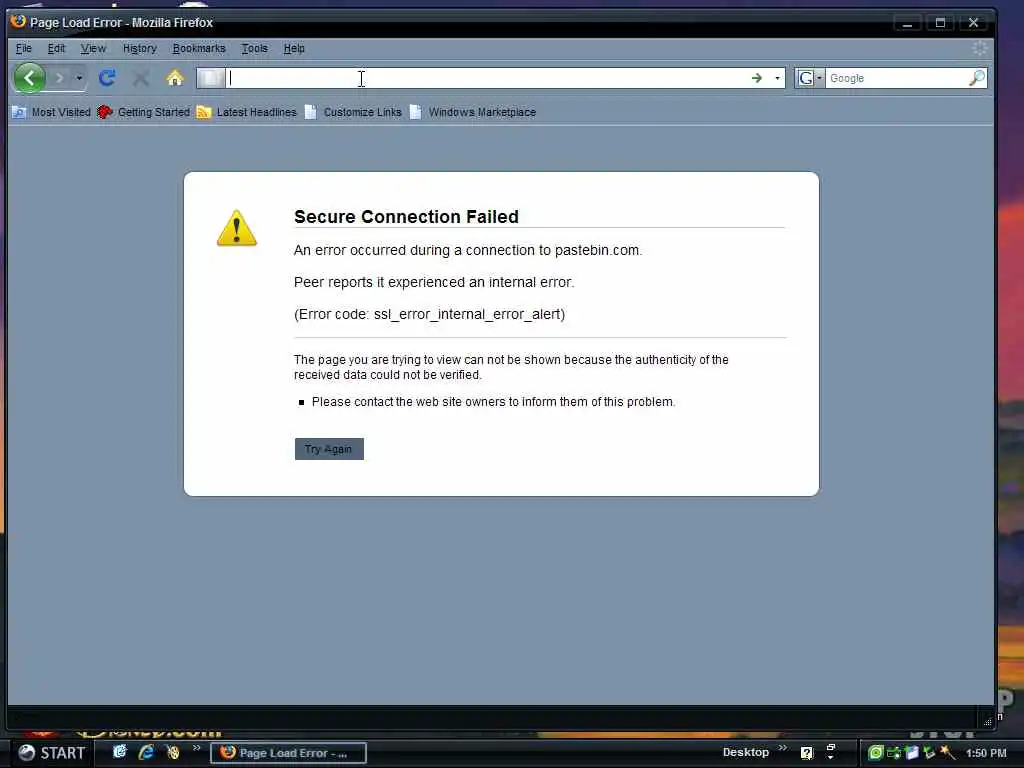Click the Firefox logo in the title bar
The image size is (1024, 768).
18,22
